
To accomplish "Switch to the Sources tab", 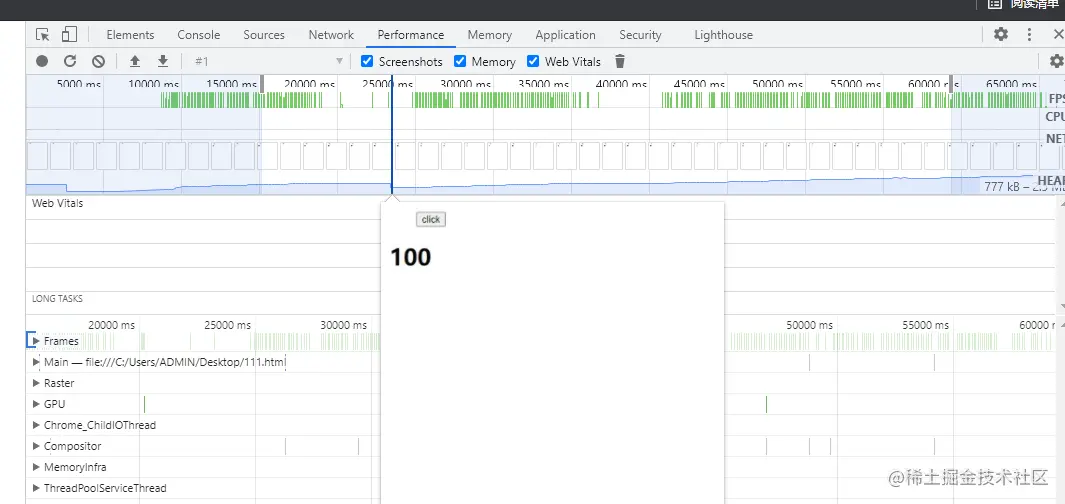I will (264, 35).
